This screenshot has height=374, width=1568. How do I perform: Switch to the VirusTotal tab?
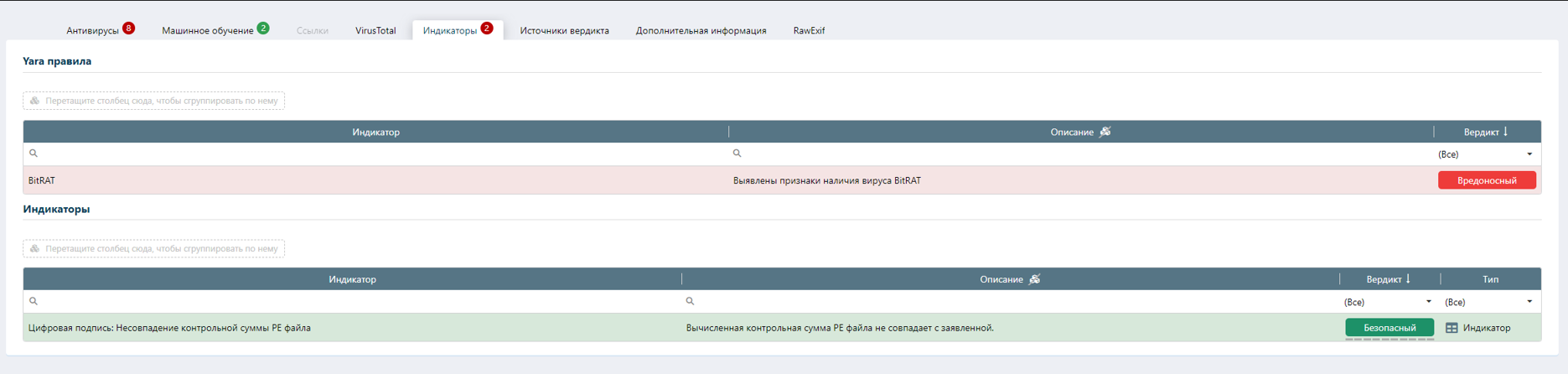(375, 31)
